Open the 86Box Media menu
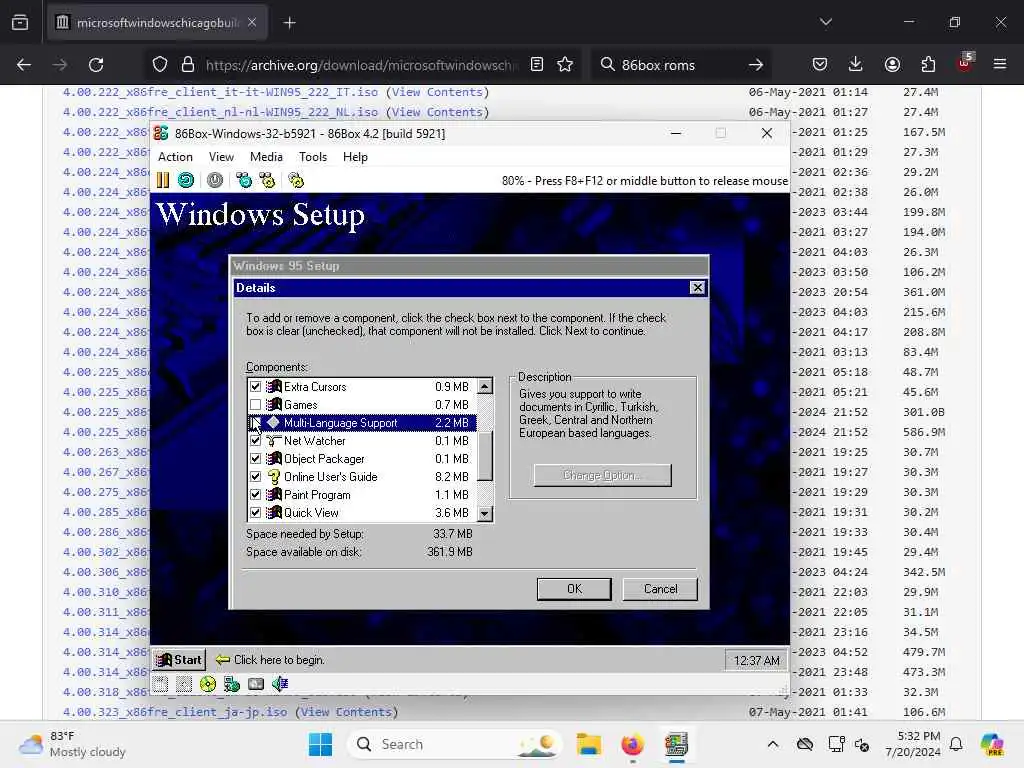1024x768 pixels. coord(266,157)
